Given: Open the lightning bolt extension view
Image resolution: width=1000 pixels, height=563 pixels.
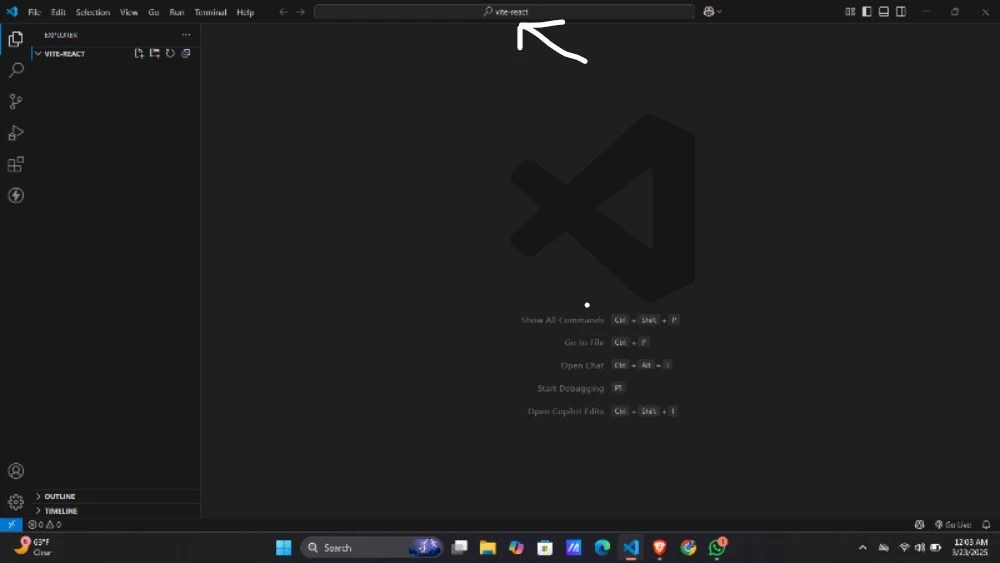Looking at the screenshot, I should pos(16,195).
